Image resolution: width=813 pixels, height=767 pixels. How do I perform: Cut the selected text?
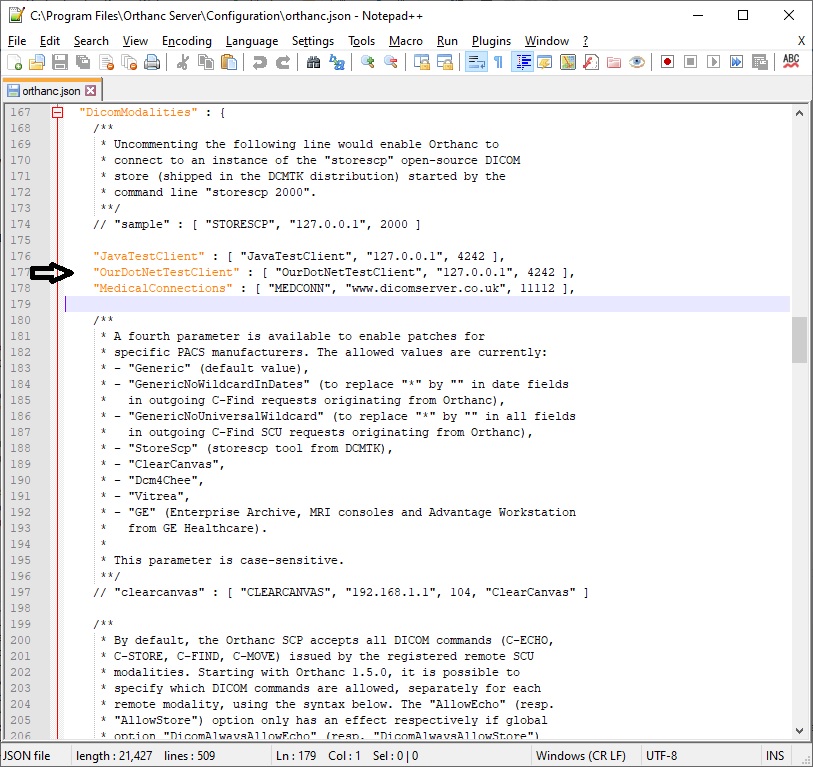click(x=183, y=62)
